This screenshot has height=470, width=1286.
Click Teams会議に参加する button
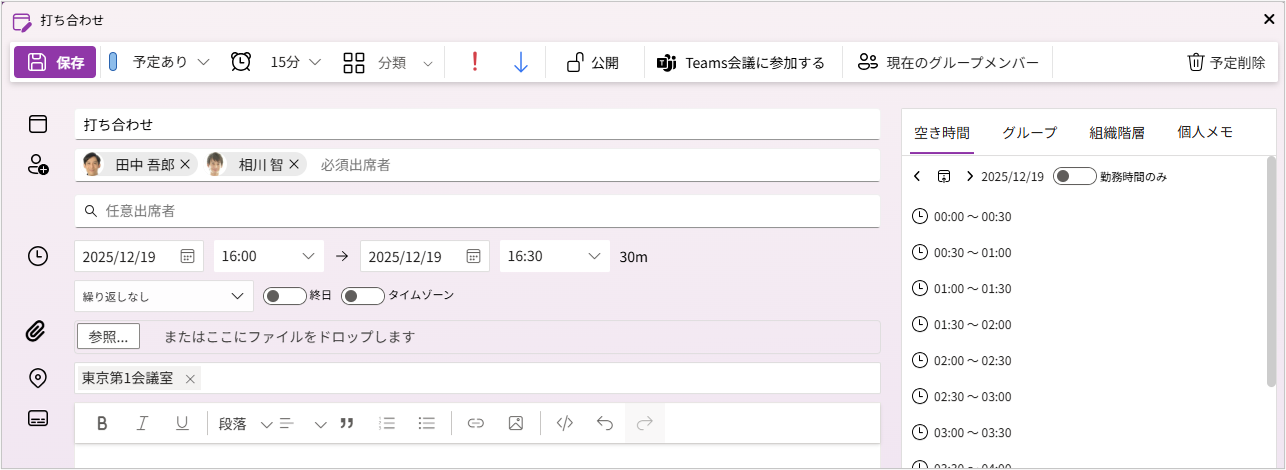tap(741, 62)
